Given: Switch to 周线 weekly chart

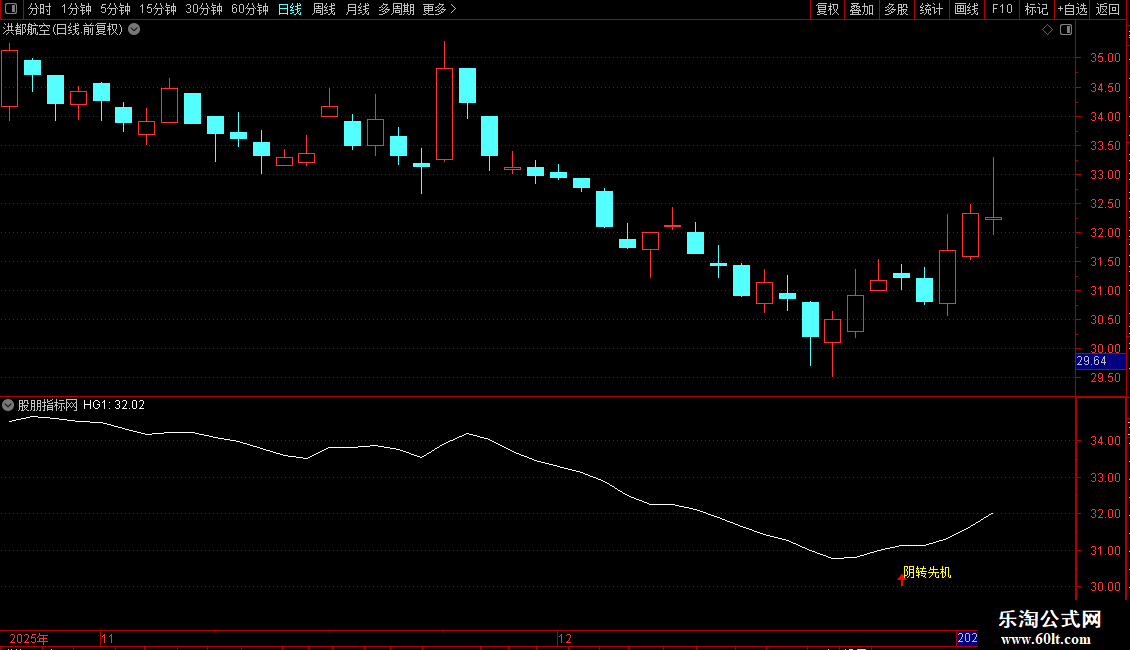Looking at the screenshot, I should [324, 9].
